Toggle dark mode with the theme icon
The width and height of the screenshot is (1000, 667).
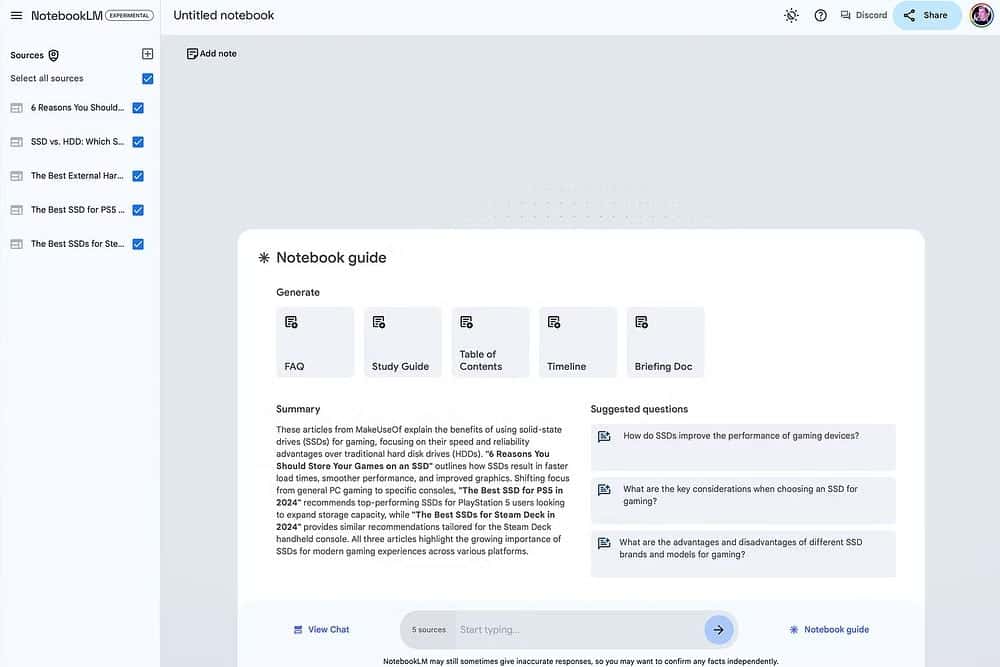coord(790,14)
